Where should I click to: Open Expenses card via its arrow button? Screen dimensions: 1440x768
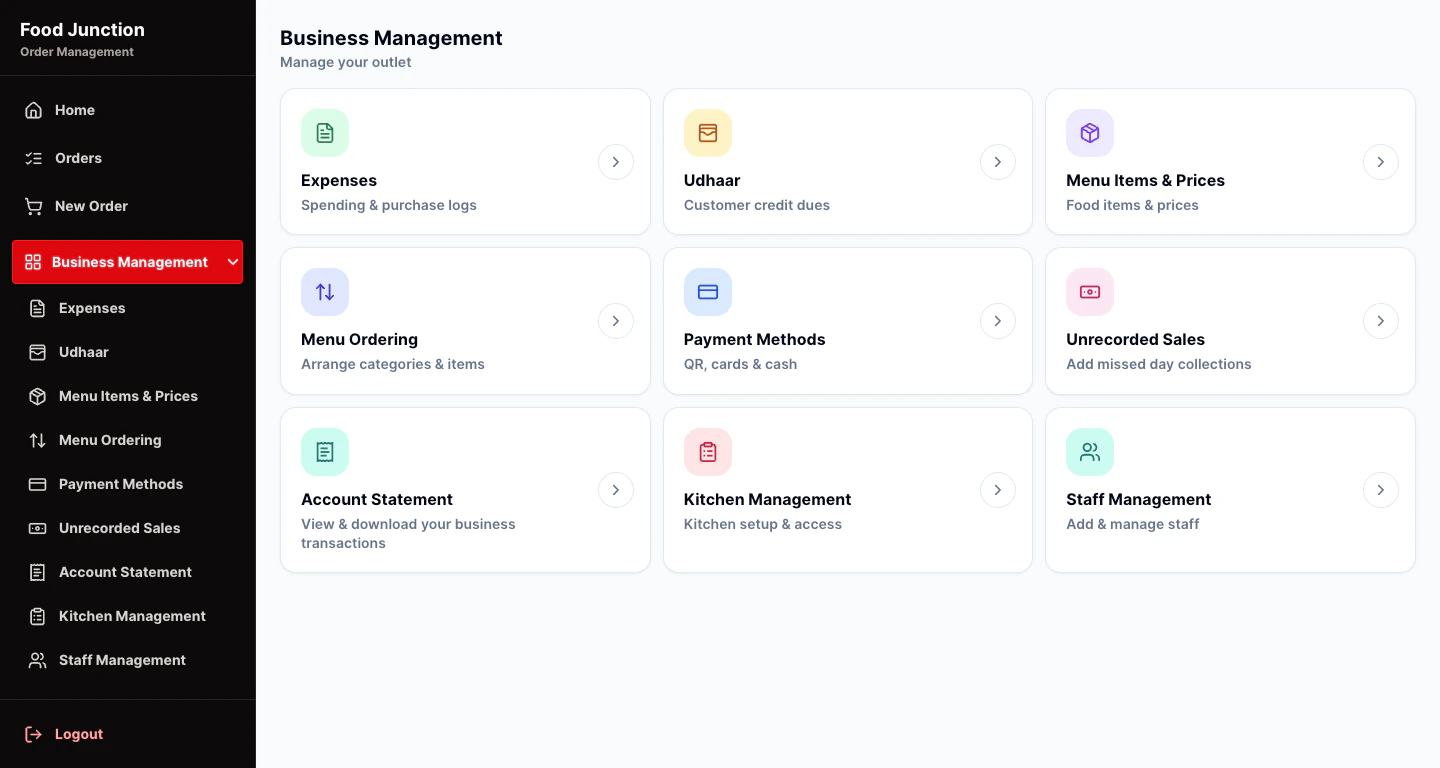pos(616,162)
